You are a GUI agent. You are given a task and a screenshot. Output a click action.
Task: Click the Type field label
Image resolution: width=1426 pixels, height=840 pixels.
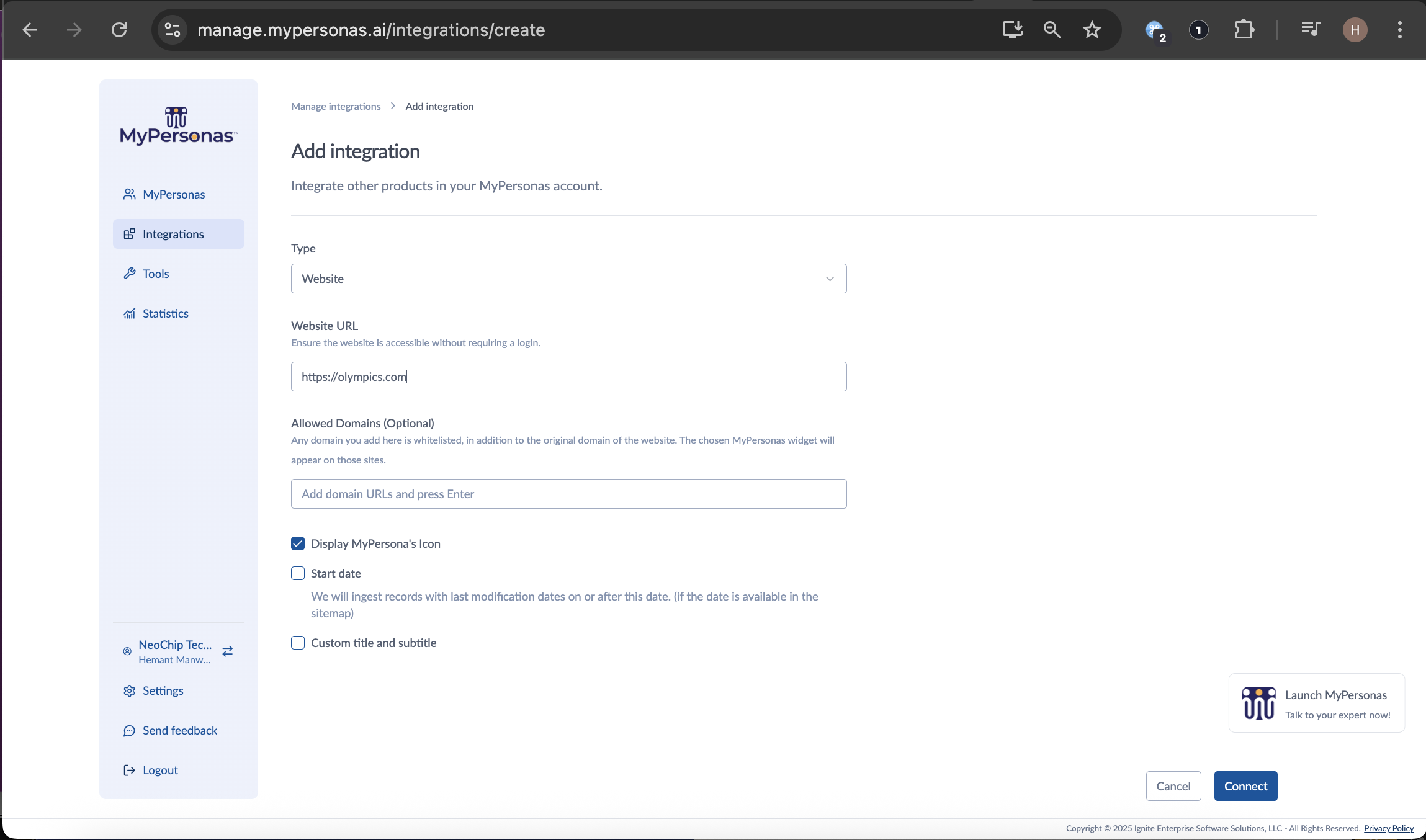pyautogui.click(x=303, y=248)
